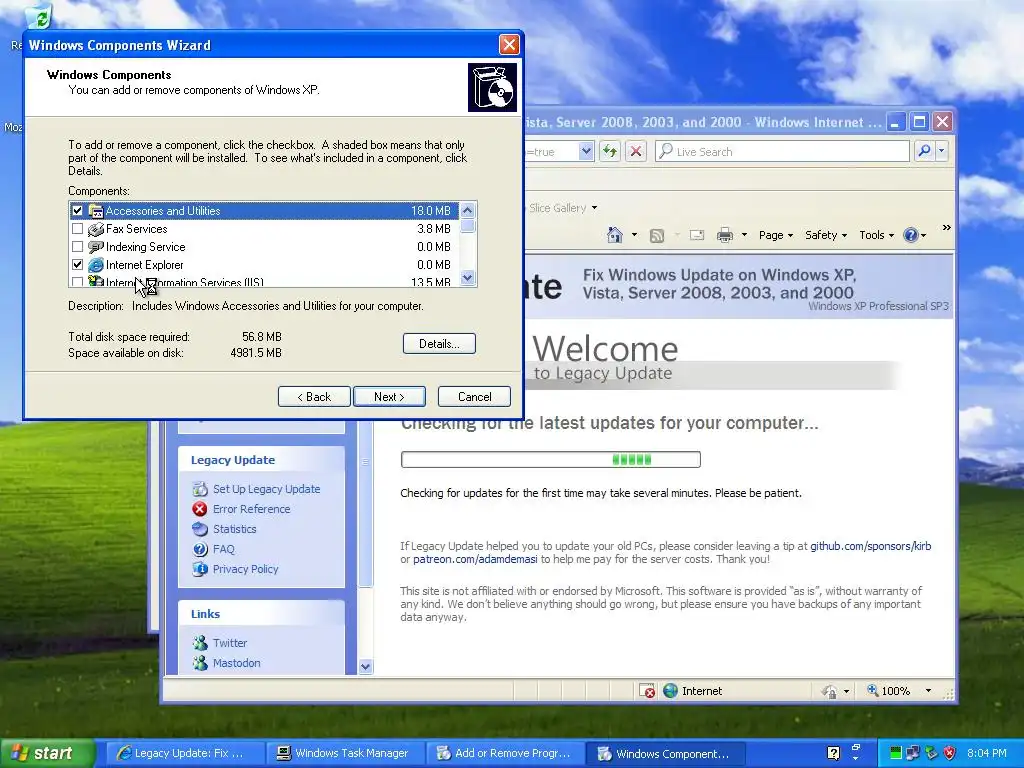
Task: Open the Statistics link
Action: [234, 529]
